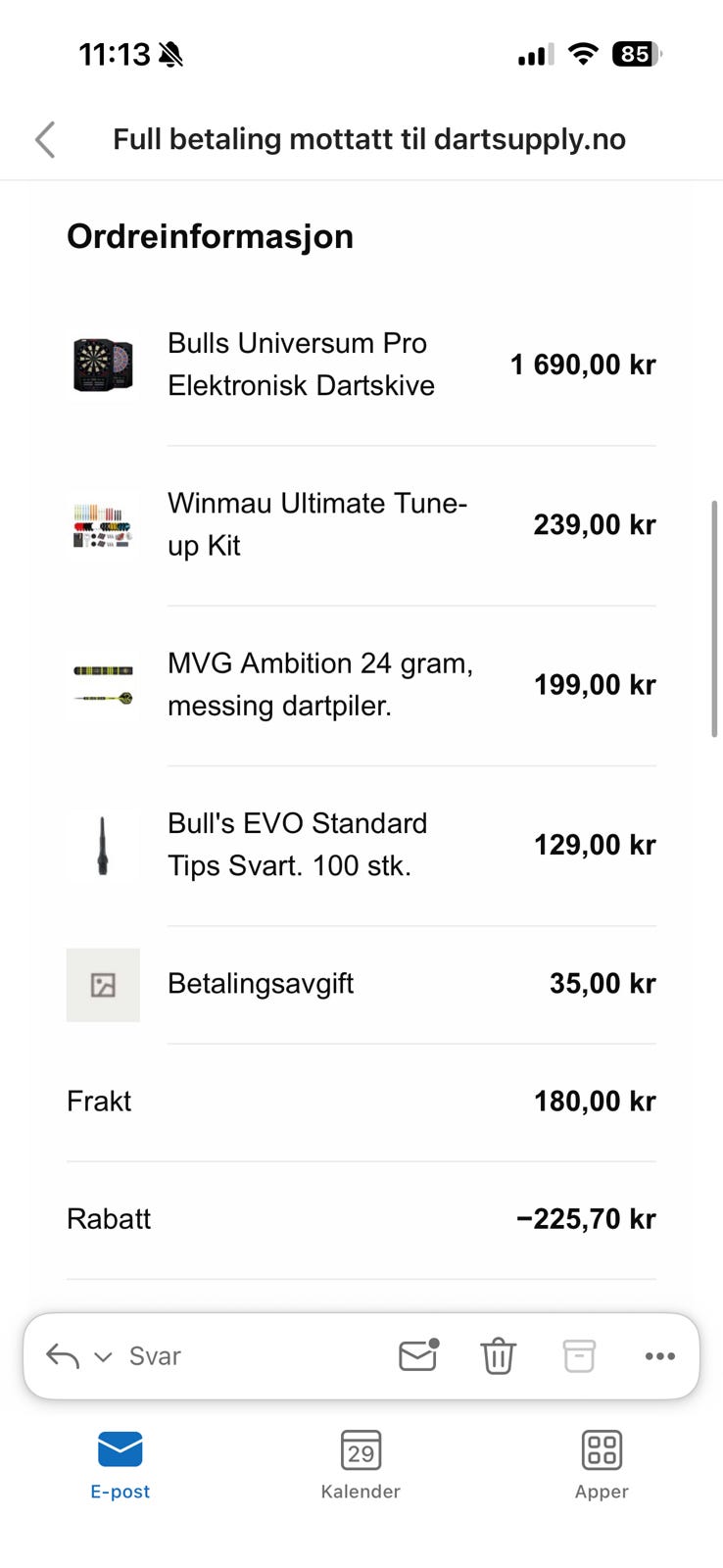The image size is (723, 1568).
Task: Tap email subject 'Full betaling mottatt' title
Action: point(369,139)
